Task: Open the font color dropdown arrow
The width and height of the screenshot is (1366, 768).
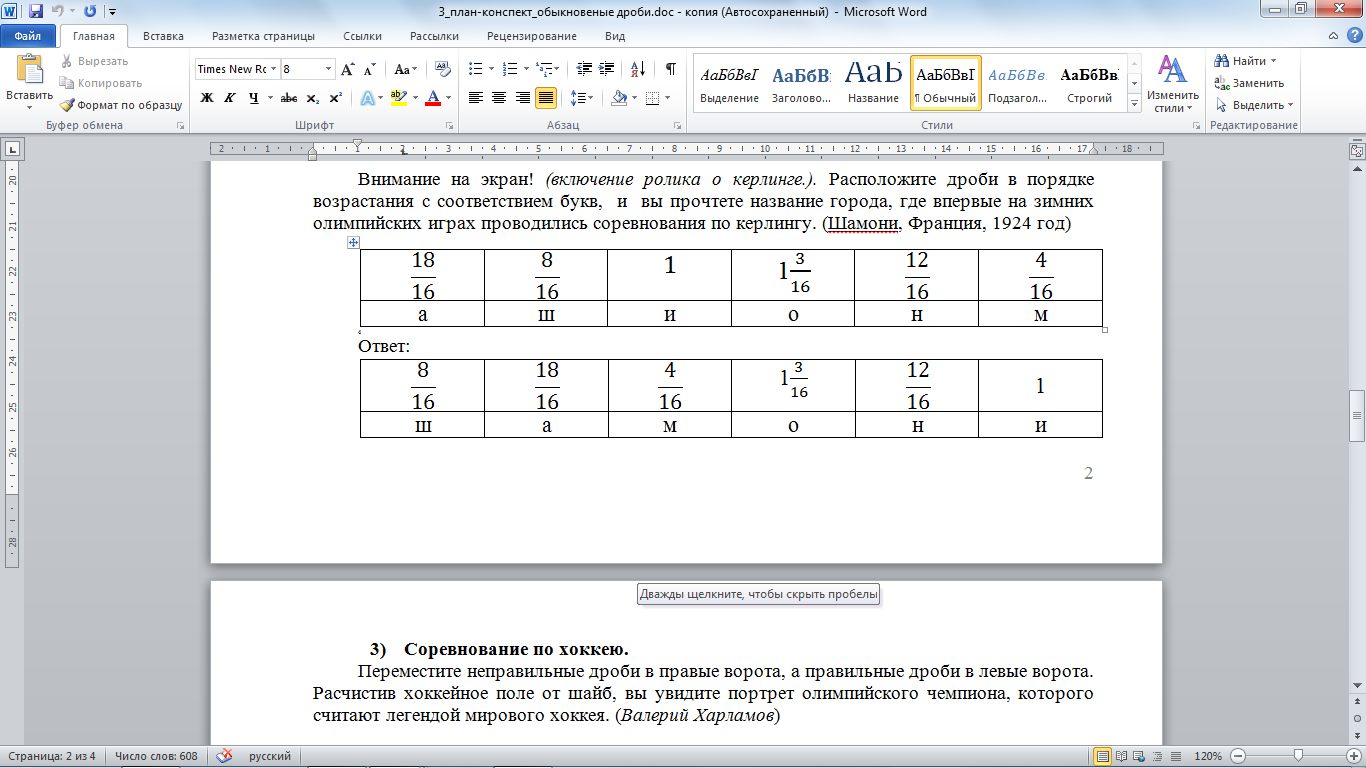Action: click(448, 98)
